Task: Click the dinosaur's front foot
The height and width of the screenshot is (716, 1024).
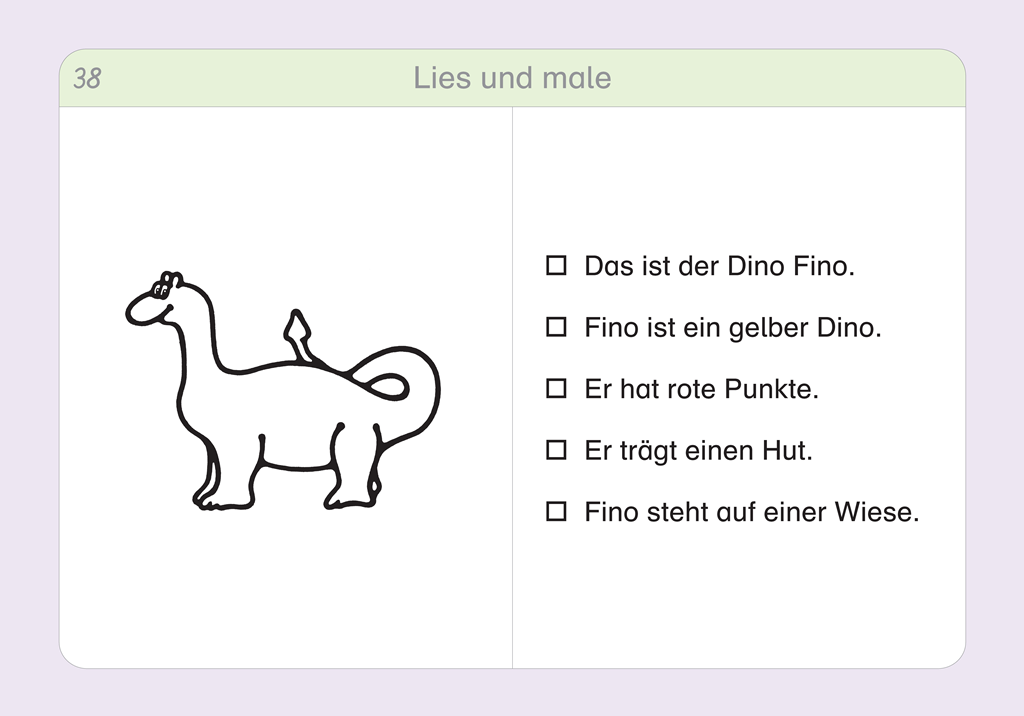Action: (221, 500)
